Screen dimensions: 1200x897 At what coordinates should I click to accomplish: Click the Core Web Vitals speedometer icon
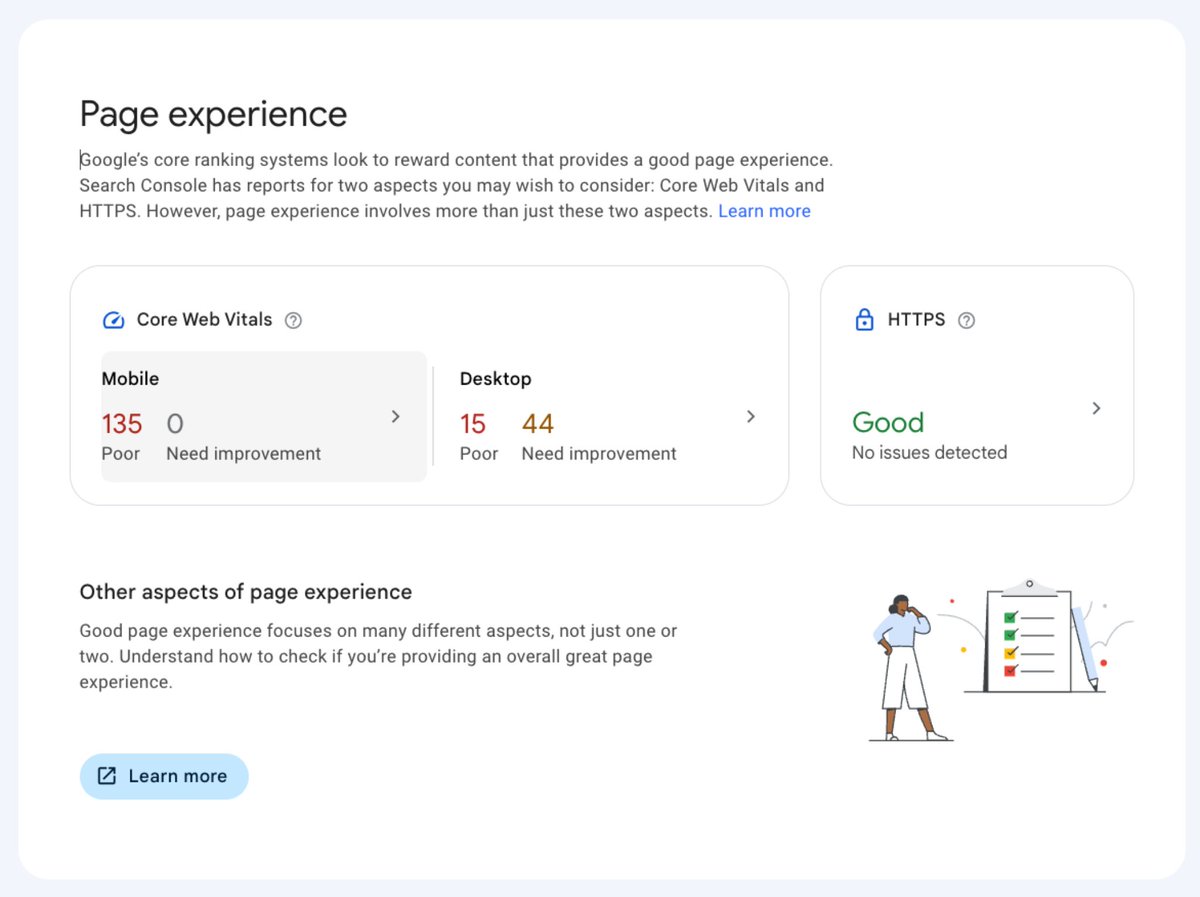click(113, 319)
